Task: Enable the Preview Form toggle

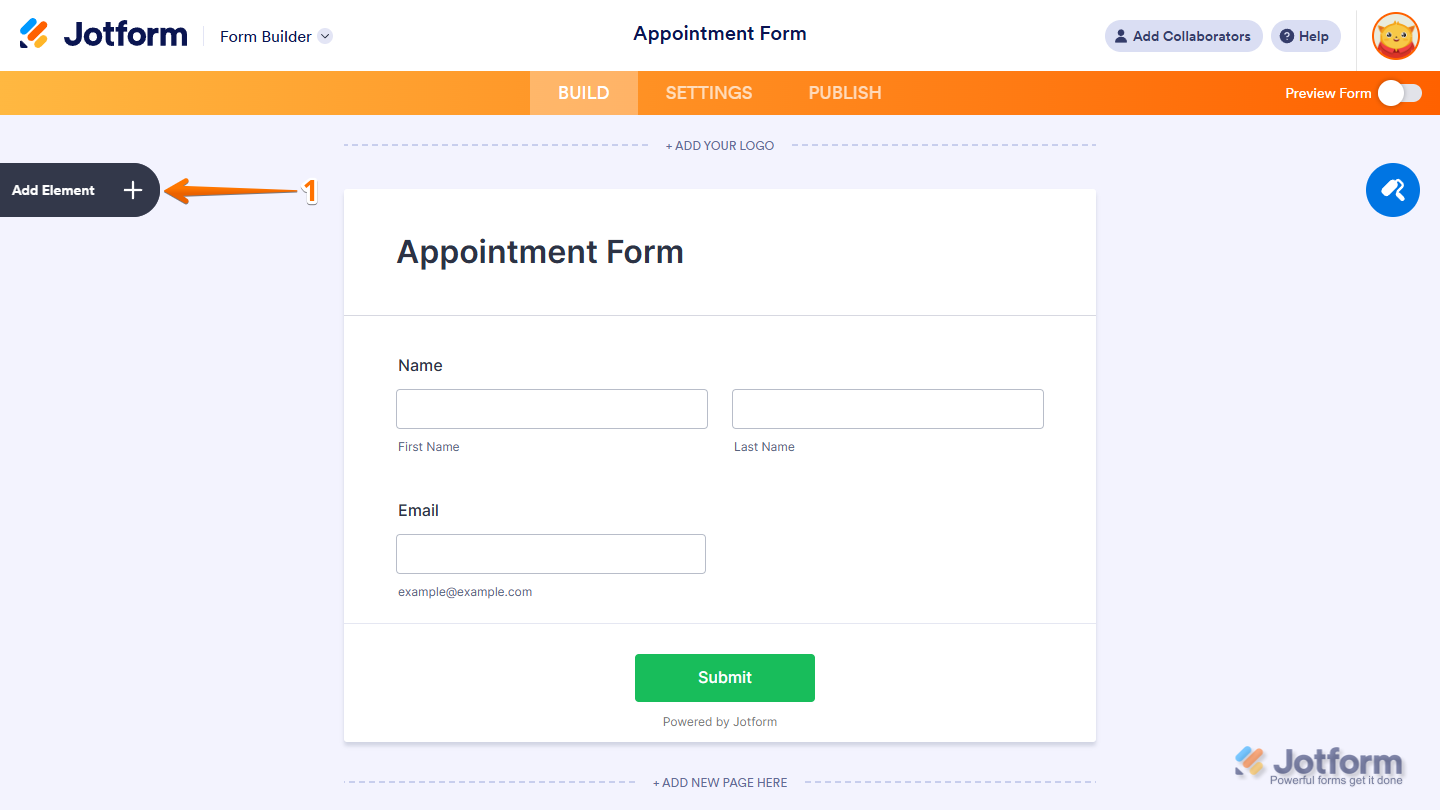Action: (x=1399, y=92)
